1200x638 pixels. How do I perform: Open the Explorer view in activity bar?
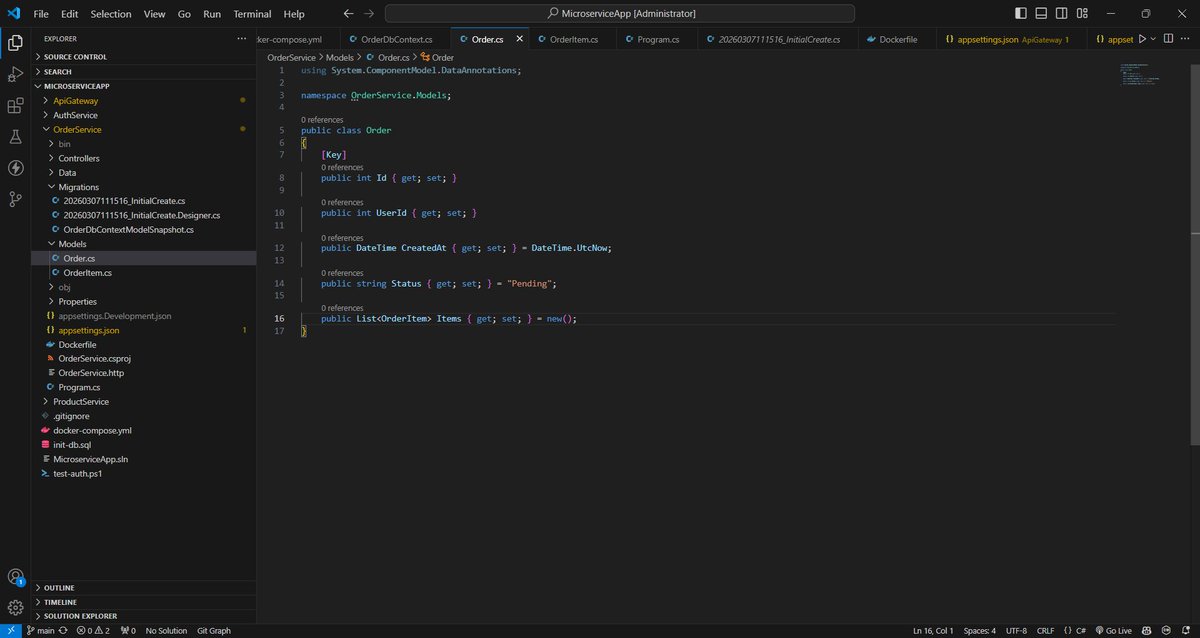click(15, 42)
